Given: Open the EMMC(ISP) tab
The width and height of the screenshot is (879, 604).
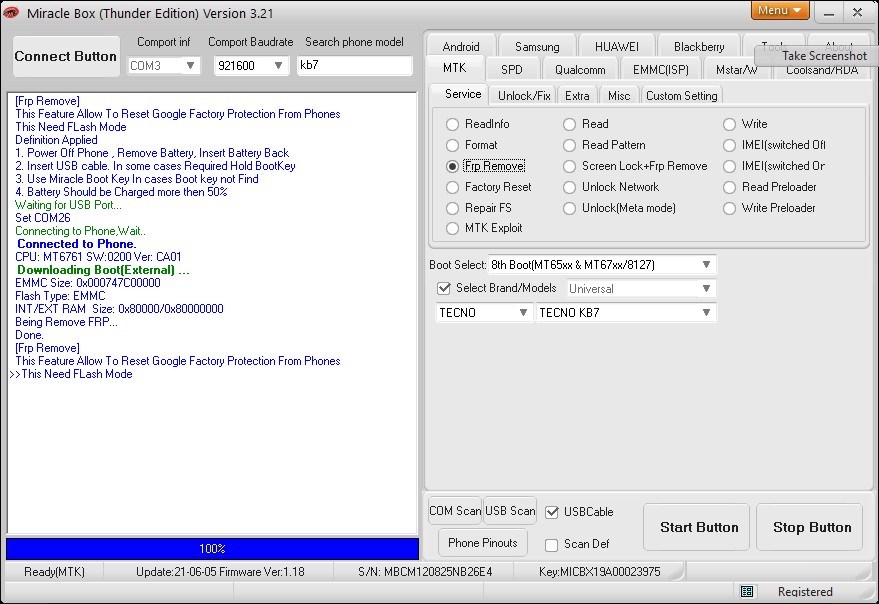Looking at the screenshot, I should click(x=660, y=70).
